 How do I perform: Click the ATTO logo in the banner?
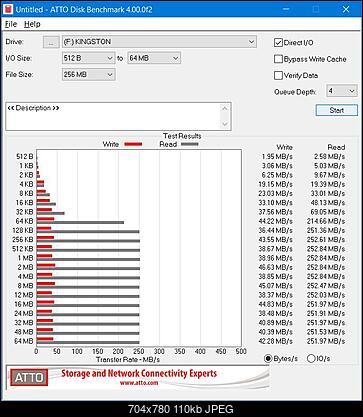click(x=29, y=377)
